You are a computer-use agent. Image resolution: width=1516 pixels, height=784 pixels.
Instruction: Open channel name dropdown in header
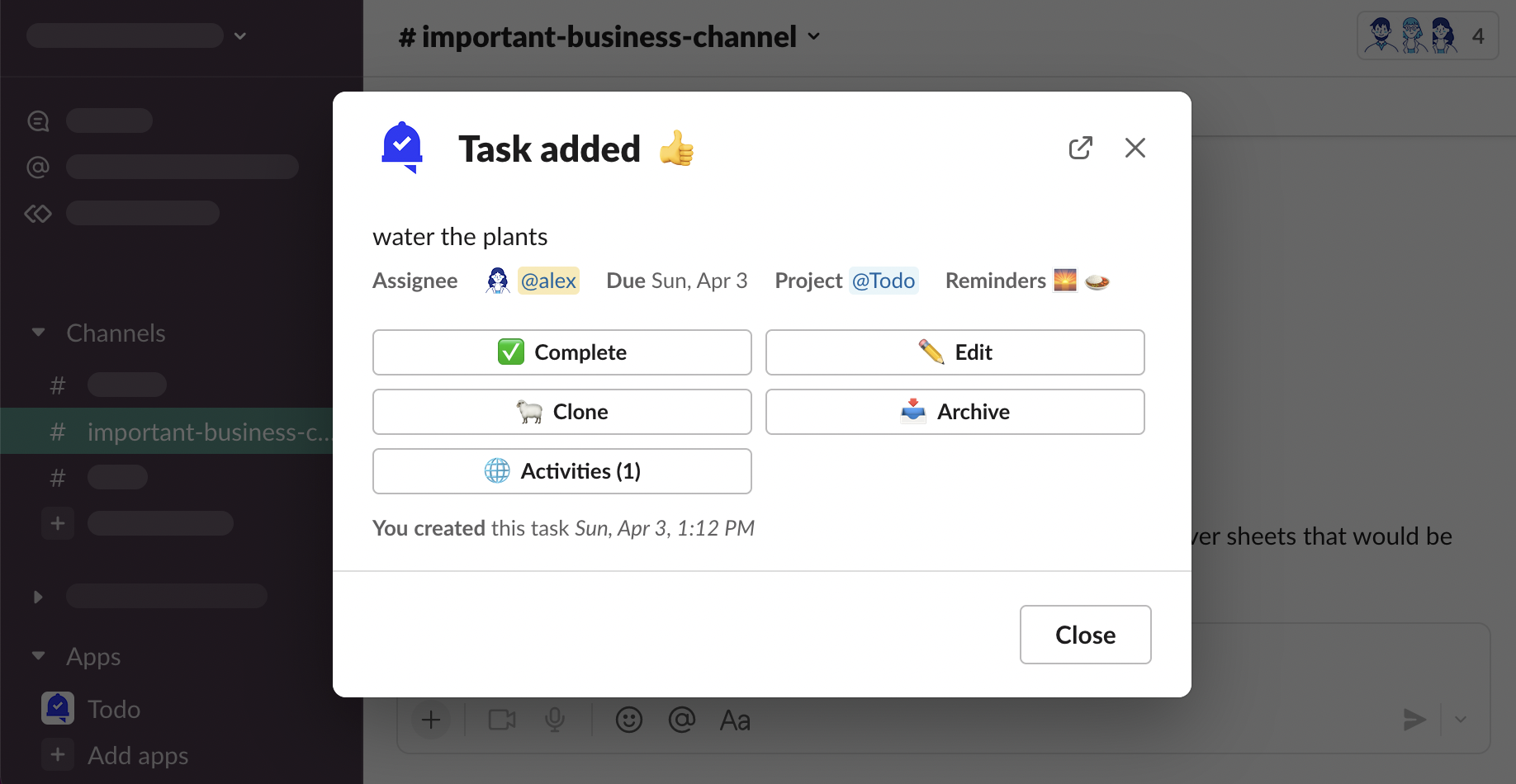pyautogui.click(x=814, y=36)
